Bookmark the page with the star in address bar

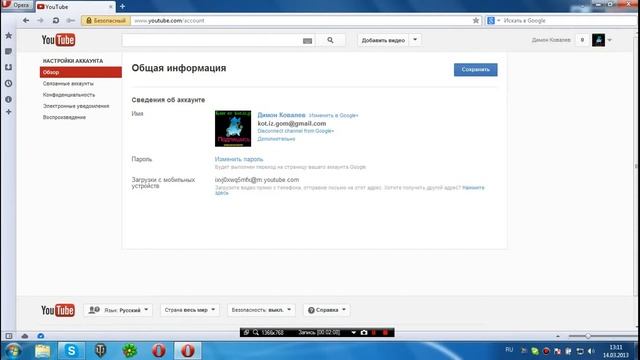[x=476, y=20]
